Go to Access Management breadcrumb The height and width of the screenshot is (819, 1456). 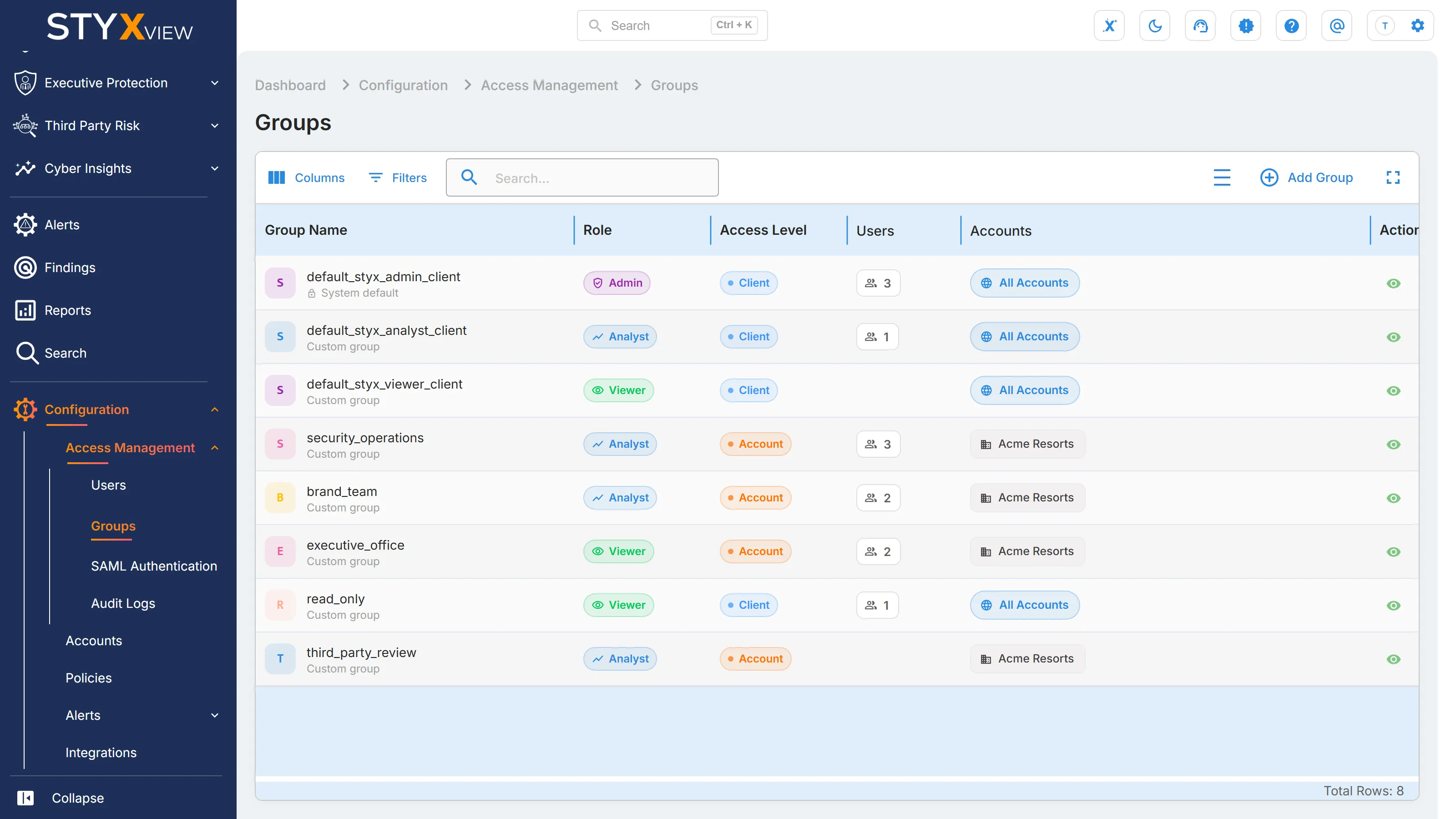pyautogui.click(x=549, y=86)
